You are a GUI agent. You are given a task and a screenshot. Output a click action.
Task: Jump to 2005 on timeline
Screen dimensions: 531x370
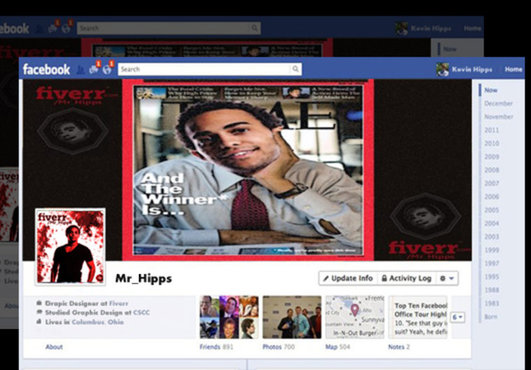click(491, 210)
